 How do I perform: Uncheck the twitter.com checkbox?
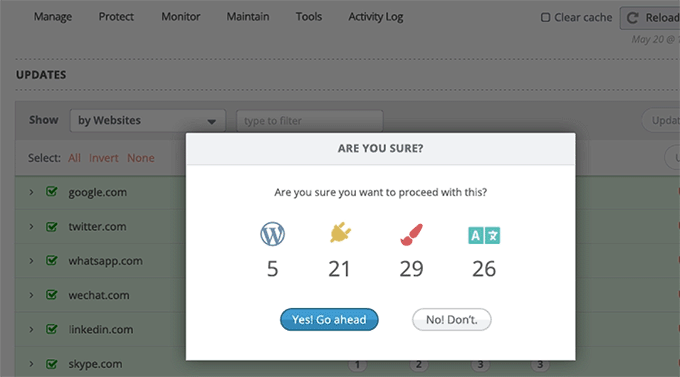(x=52, y=226)
